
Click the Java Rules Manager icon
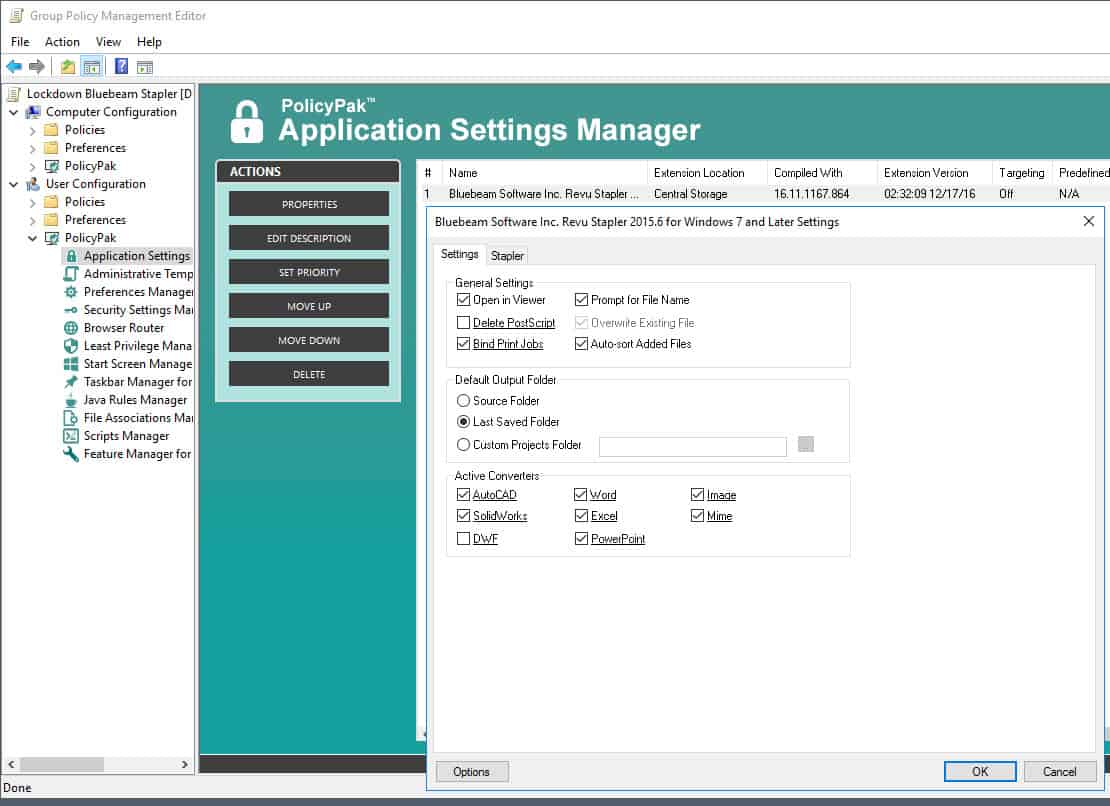(71, 400)
